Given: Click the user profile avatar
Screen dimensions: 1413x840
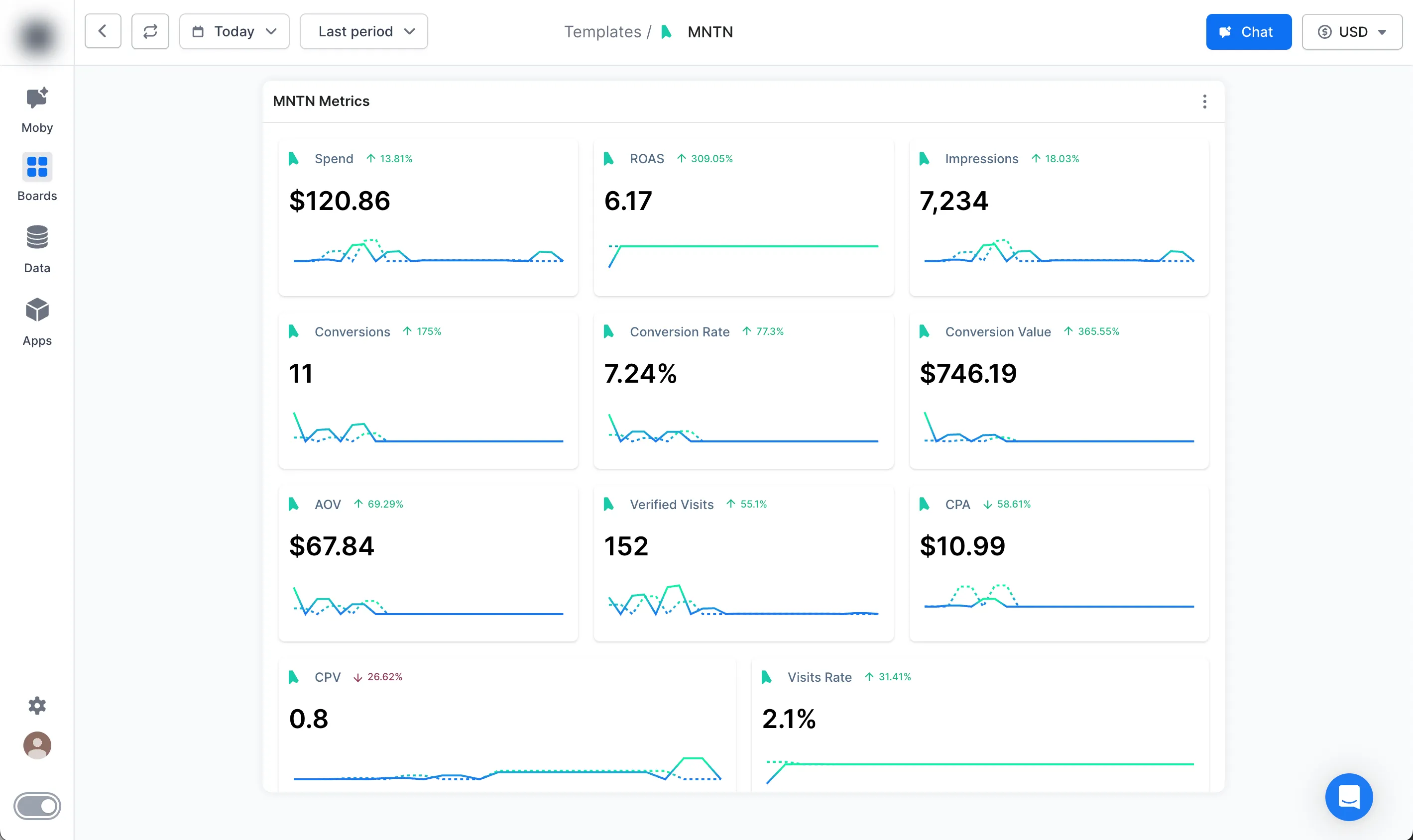Looking at the screenshot, I should point(37,745).
